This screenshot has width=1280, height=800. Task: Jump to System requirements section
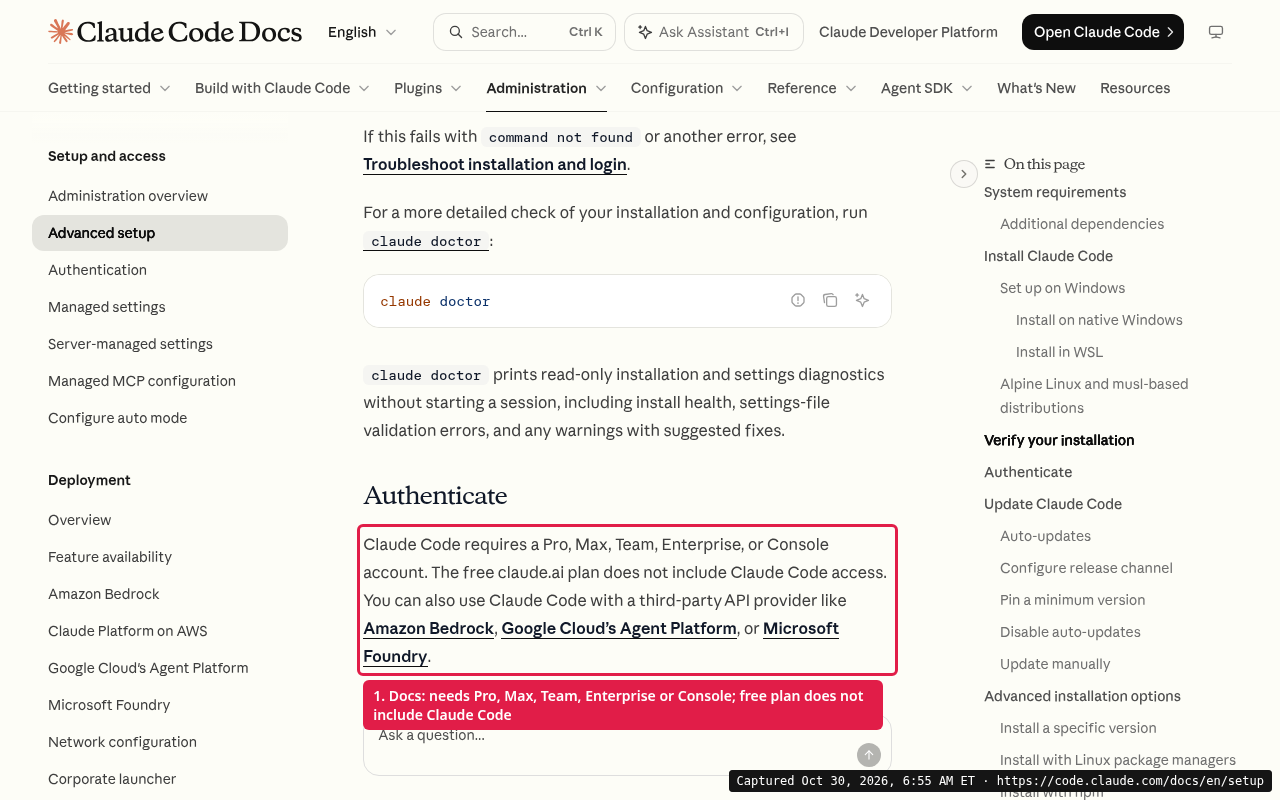point(1055,192)
